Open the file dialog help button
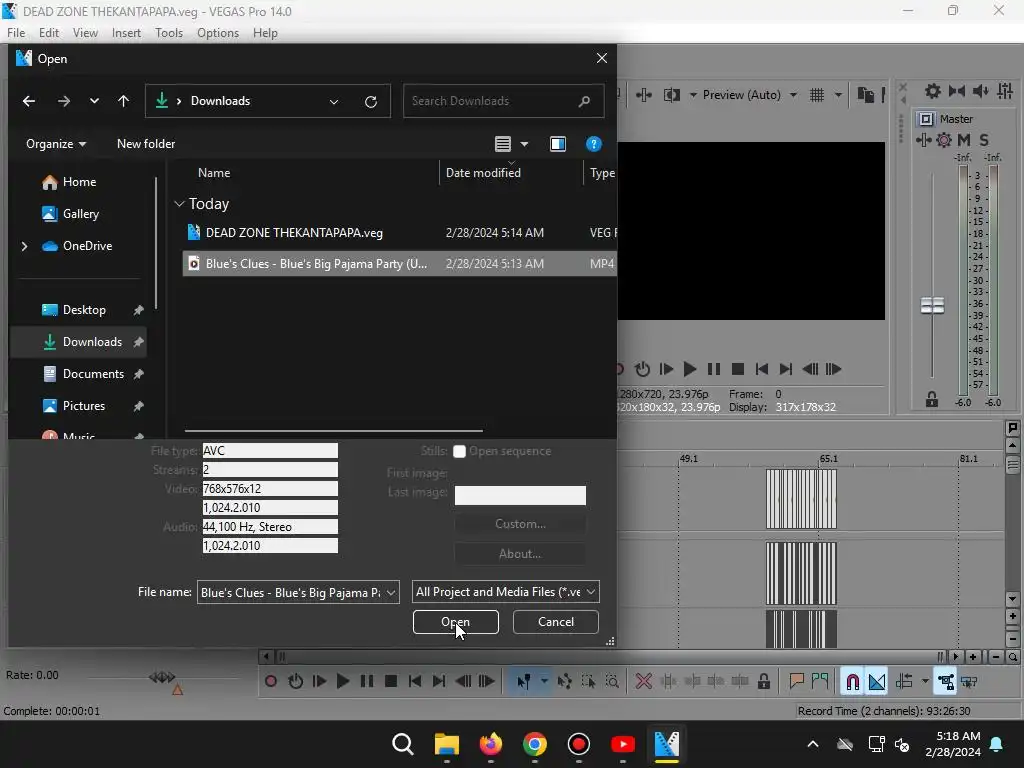This screenshot has height=768, width=1024. point(593,144)
